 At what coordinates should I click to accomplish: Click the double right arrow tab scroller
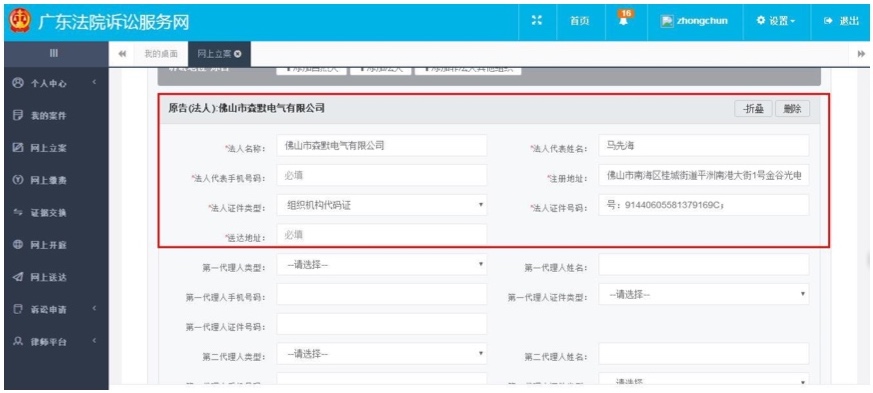tap(861, 54)
